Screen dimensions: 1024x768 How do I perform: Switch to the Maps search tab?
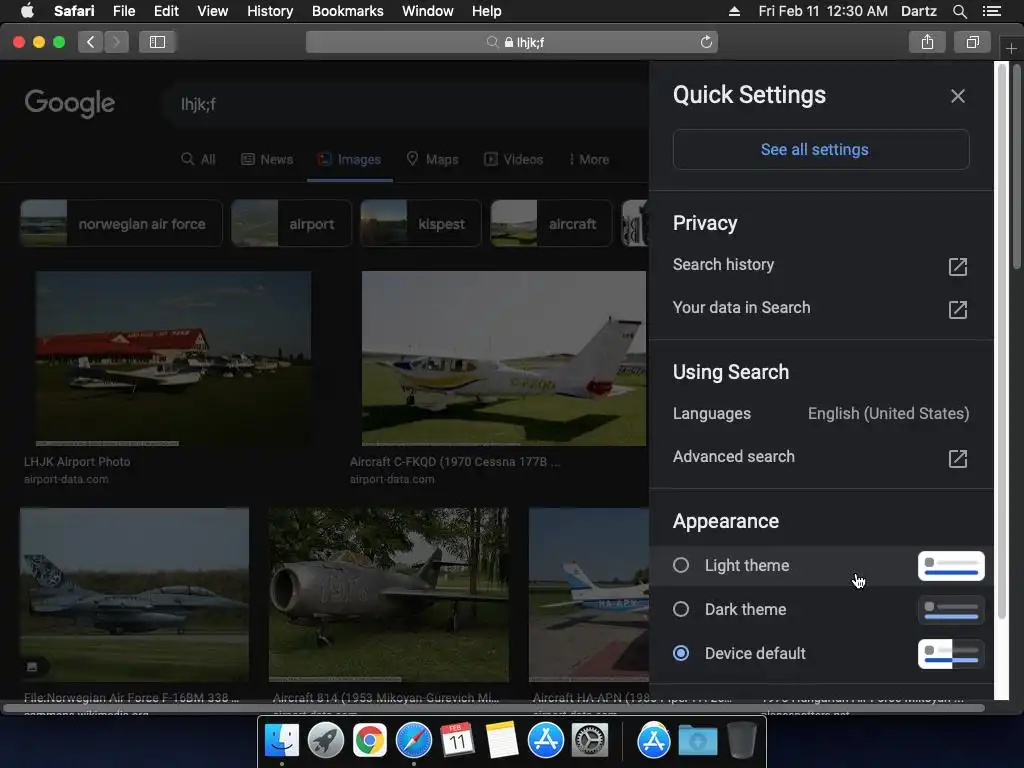coord(432,159)
